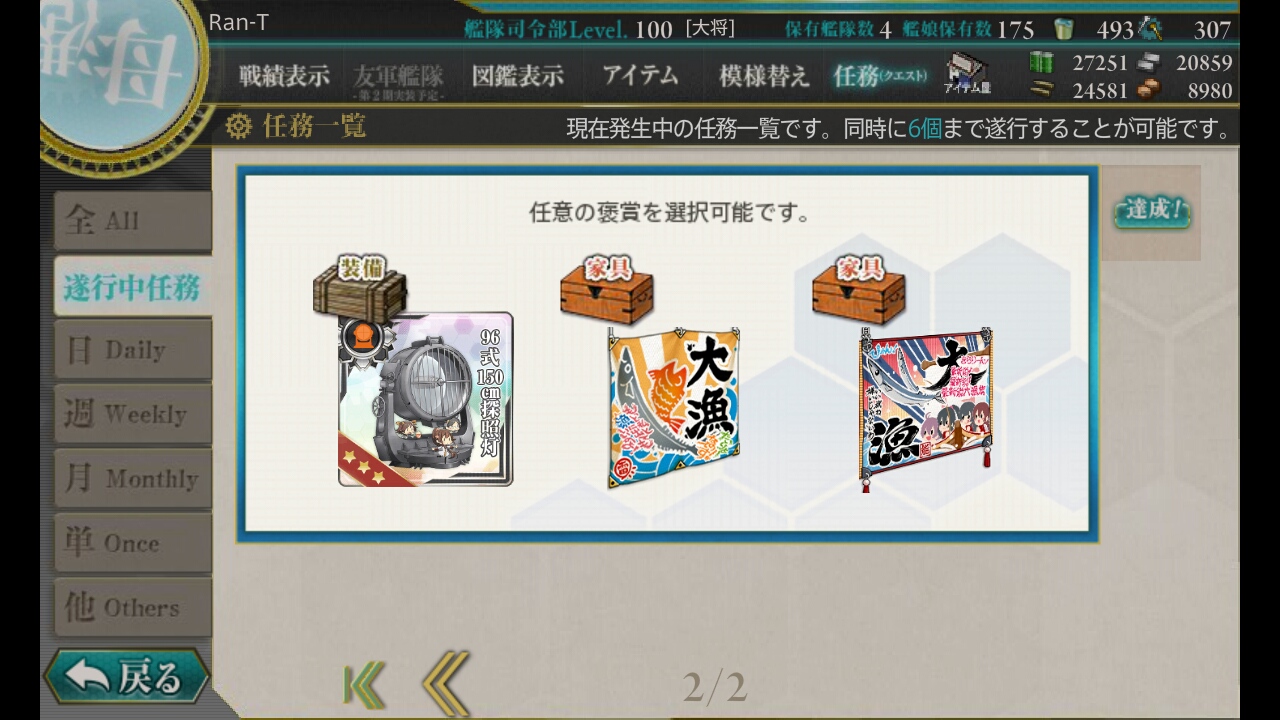The width and height of the screenshot is (1280, 720).
Task: Filter quests by 週 Weekly
Action: click(x=133, y=414)
